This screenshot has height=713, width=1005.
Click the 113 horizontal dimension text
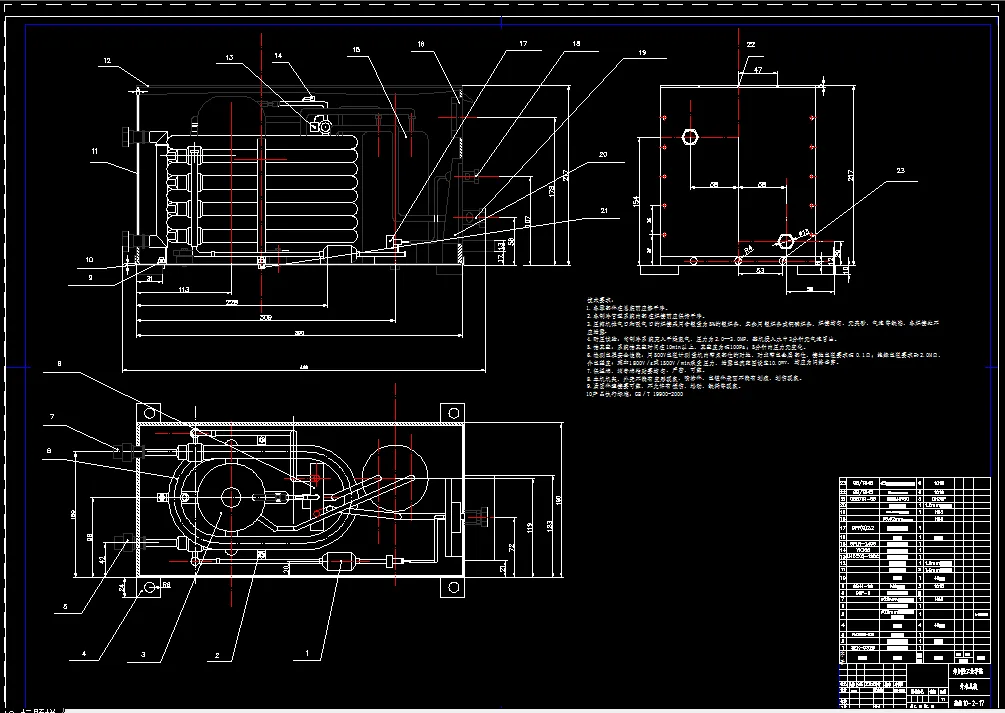[184, 290]
